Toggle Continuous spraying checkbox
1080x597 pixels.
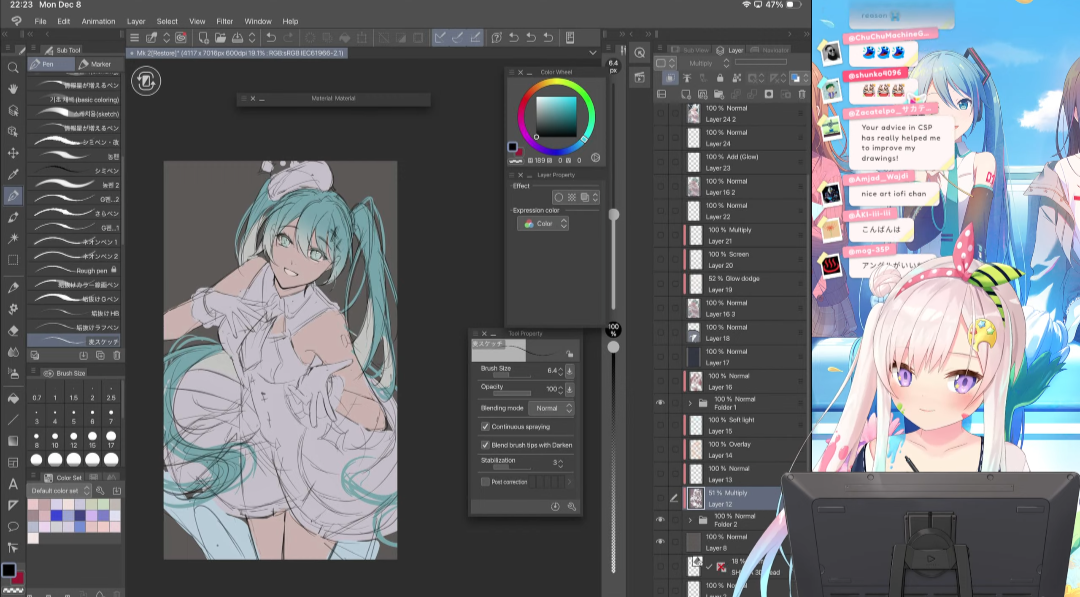click(x=486, y=427)
